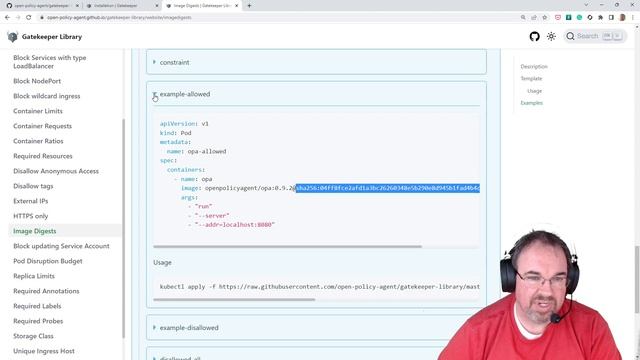
Task: Click the browser forward arrow
Action: click(18, 18)
